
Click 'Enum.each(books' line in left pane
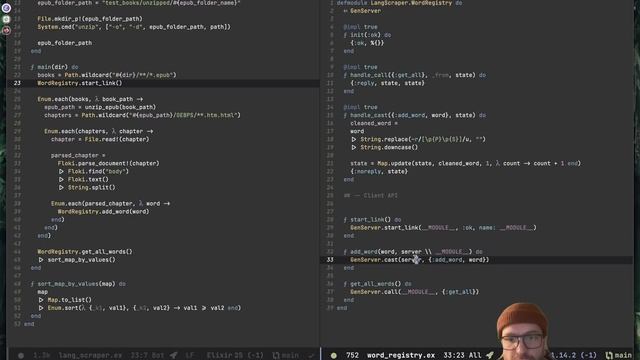tap(90, 99)
